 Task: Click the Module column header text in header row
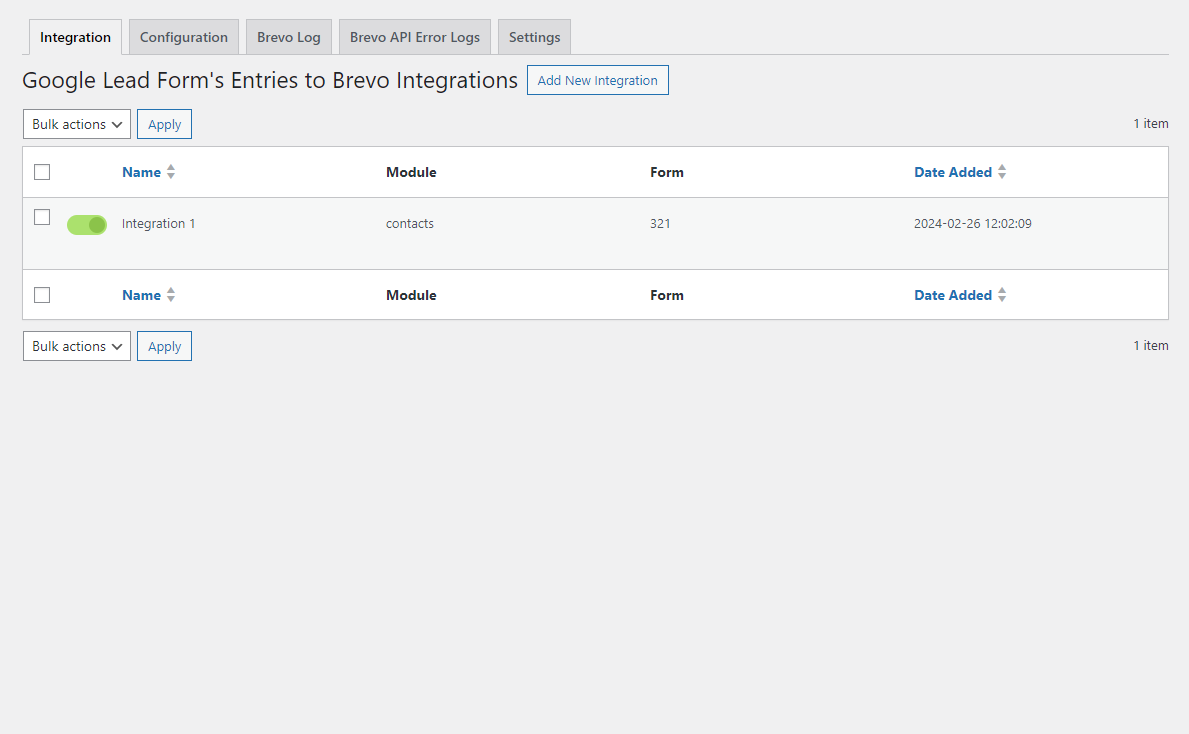(x=411, y=172)
